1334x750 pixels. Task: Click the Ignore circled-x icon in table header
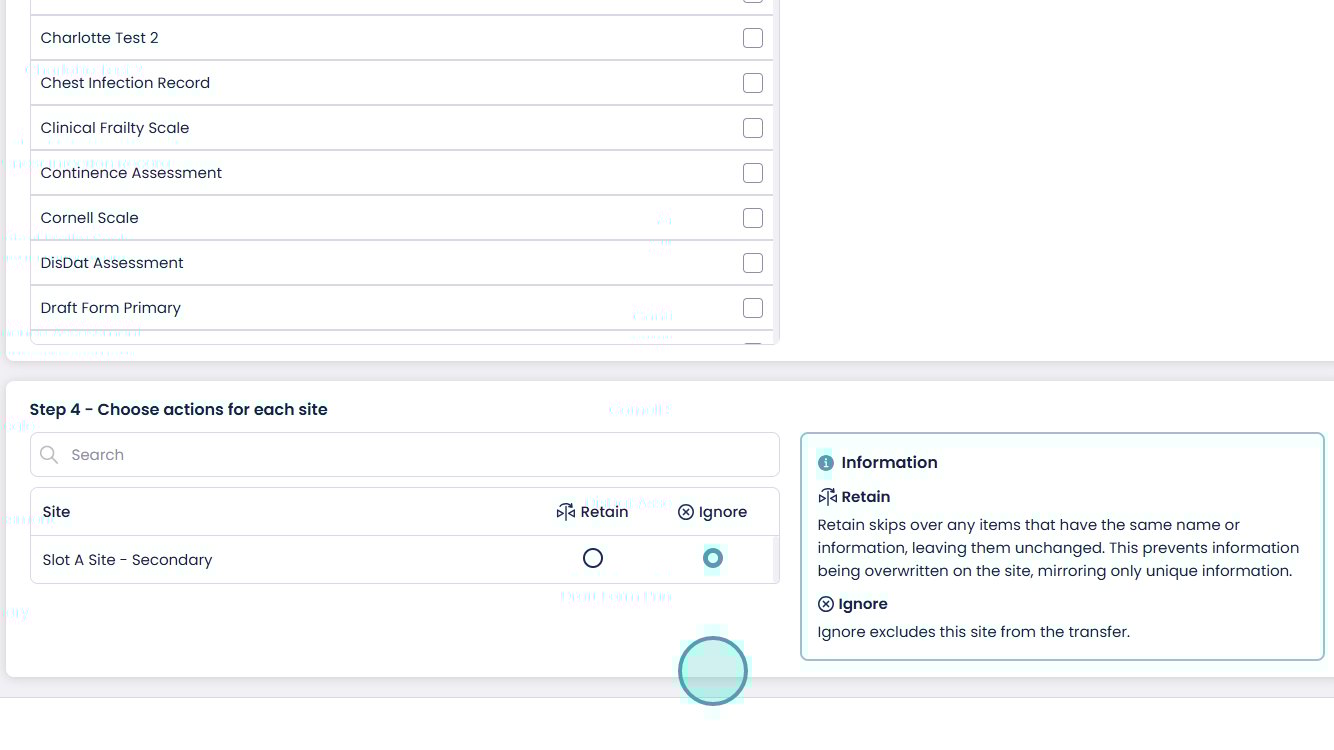click(686, 512)
